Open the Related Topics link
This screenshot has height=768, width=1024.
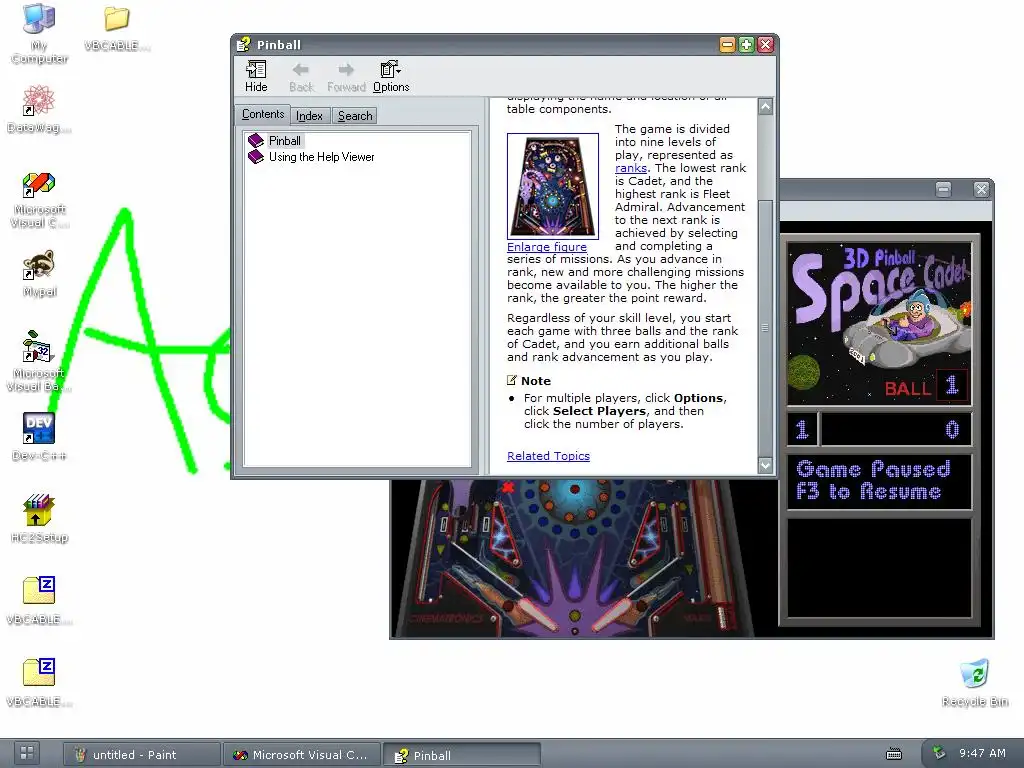coord(548,456)
